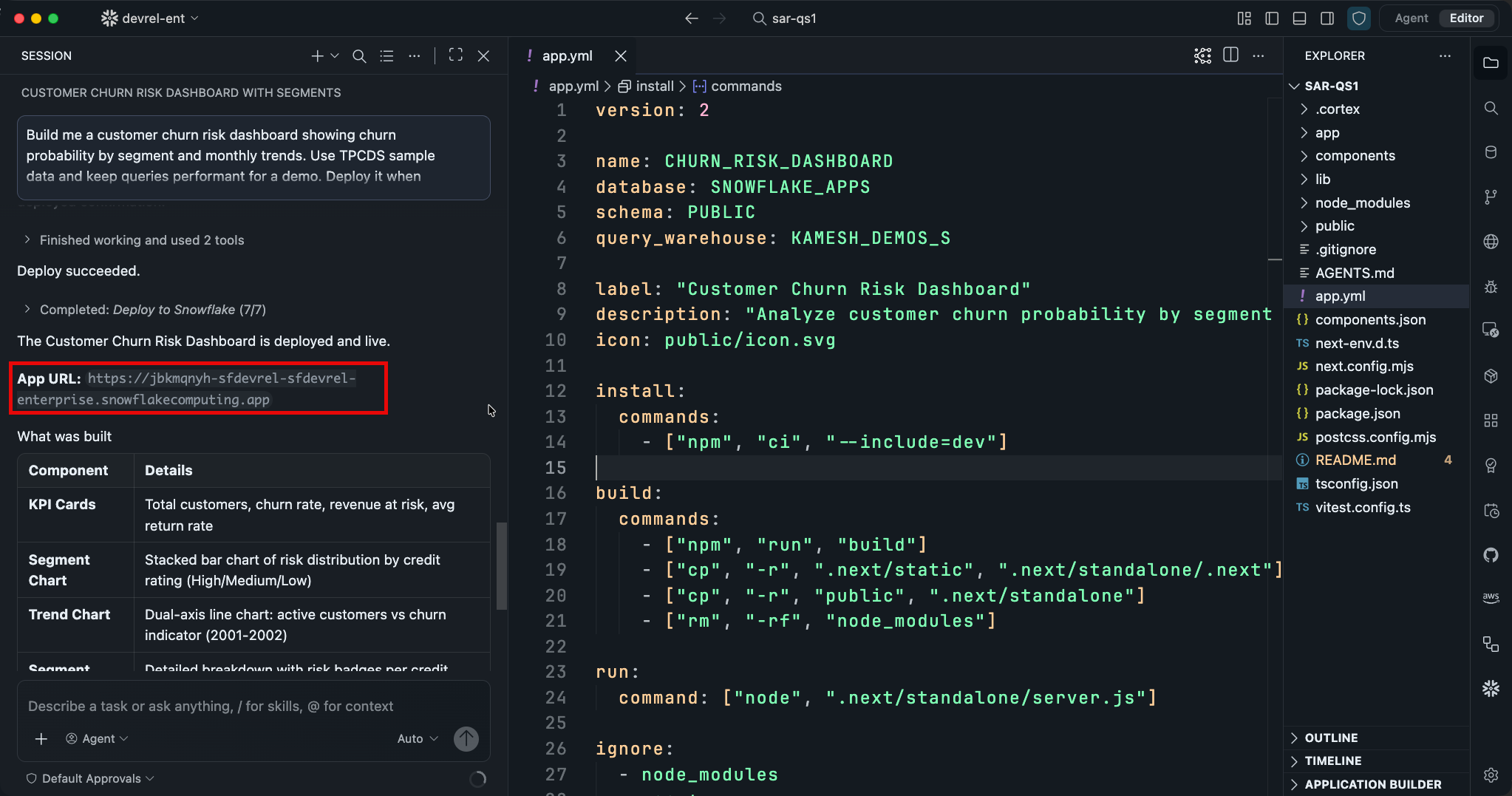Open Source Control in activity bar
This screenshot has width=1512, height=796.
pyautogui.click(x=1491, y=197)
